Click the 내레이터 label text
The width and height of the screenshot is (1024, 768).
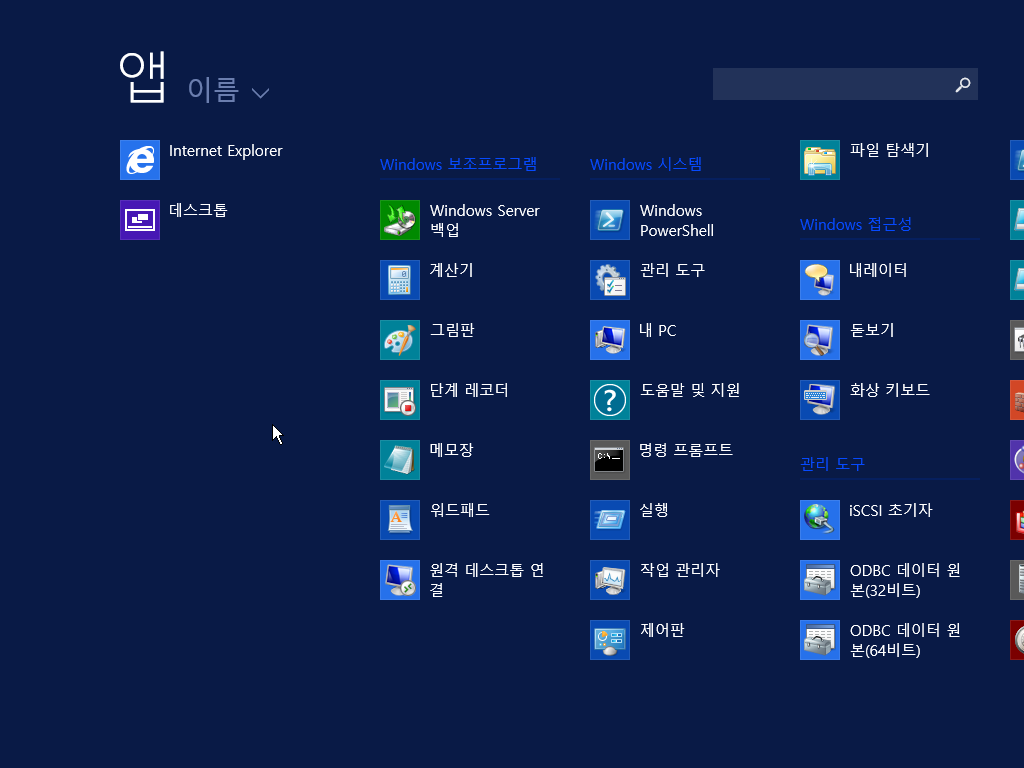click(x=878, y=270)
